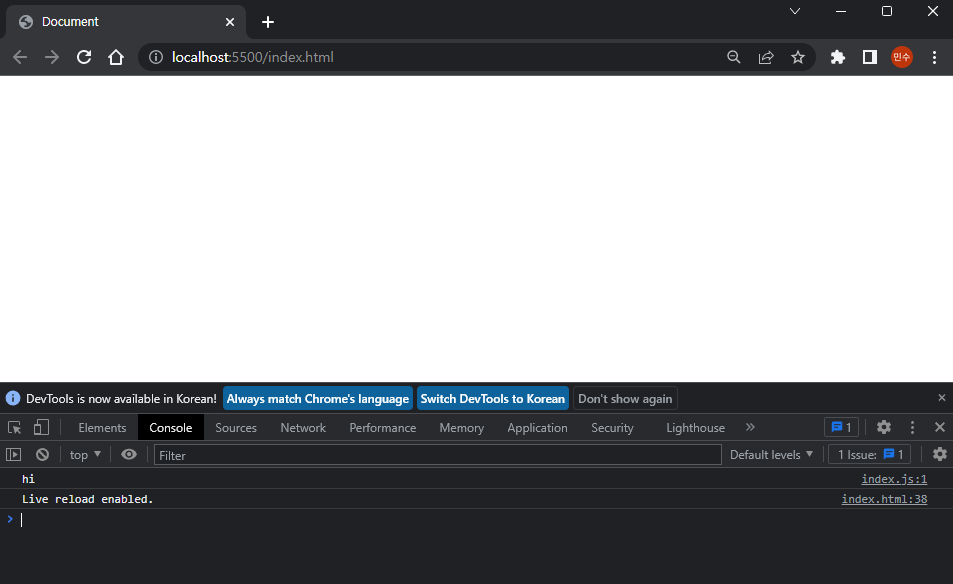
Task: Click the back navigation arrow
Action: pyautogui.click(x=20, y=57)
